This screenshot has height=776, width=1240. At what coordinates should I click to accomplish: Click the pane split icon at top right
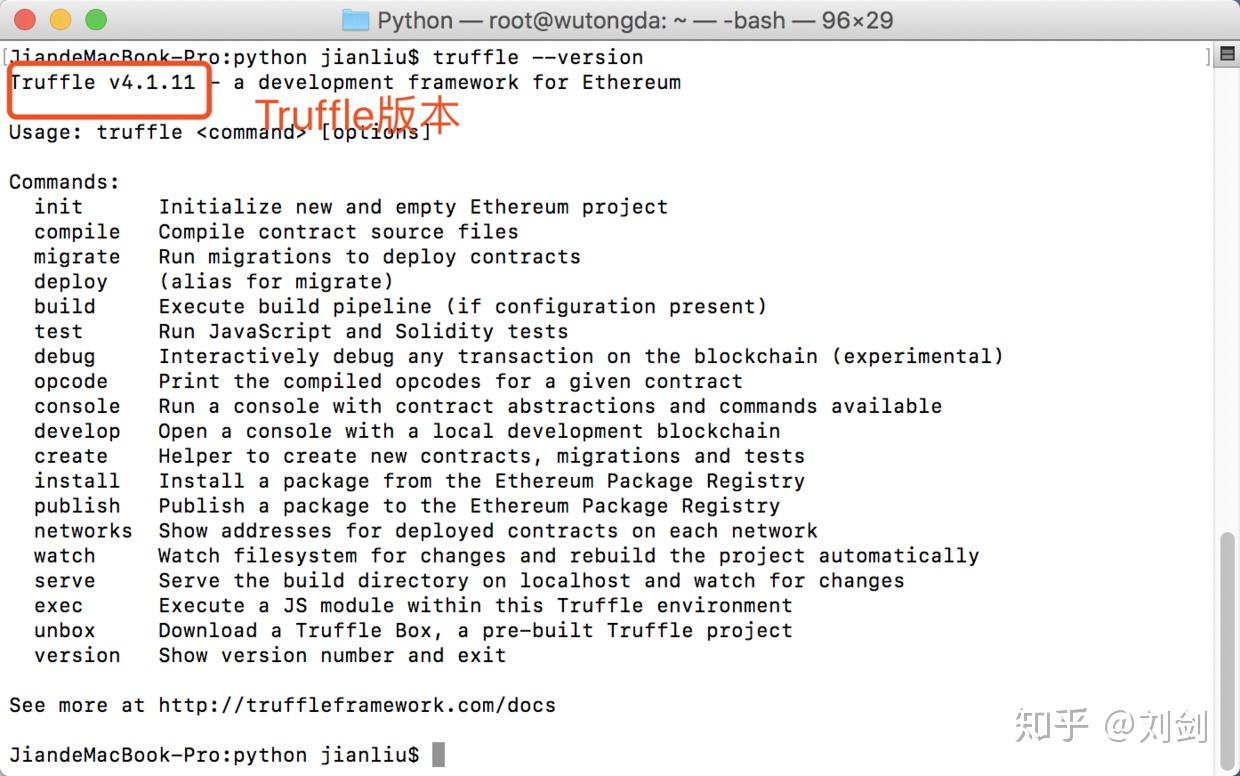point(1228,55)
